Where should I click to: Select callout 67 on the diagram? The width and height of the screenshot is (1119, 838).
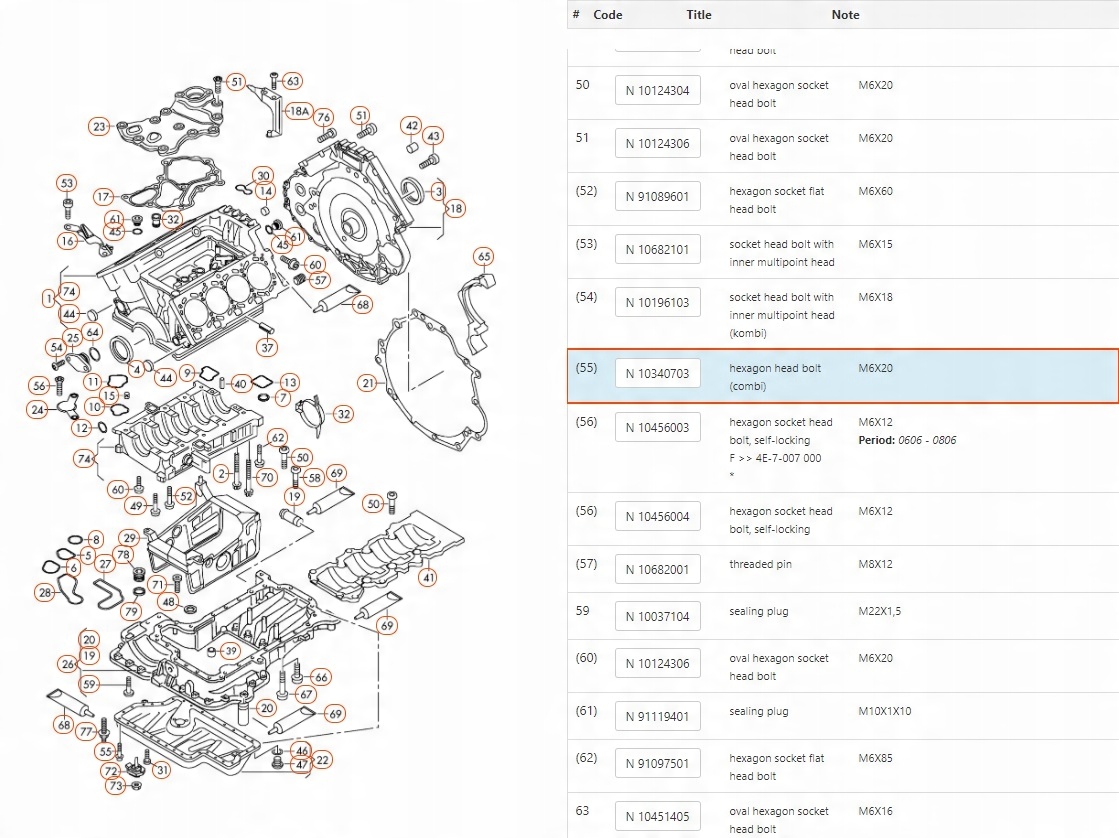coord(306,694)
